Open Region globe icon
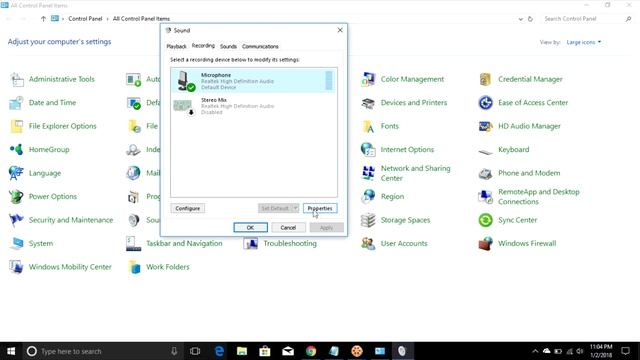The image size is (640, 360). click(368, 196)
